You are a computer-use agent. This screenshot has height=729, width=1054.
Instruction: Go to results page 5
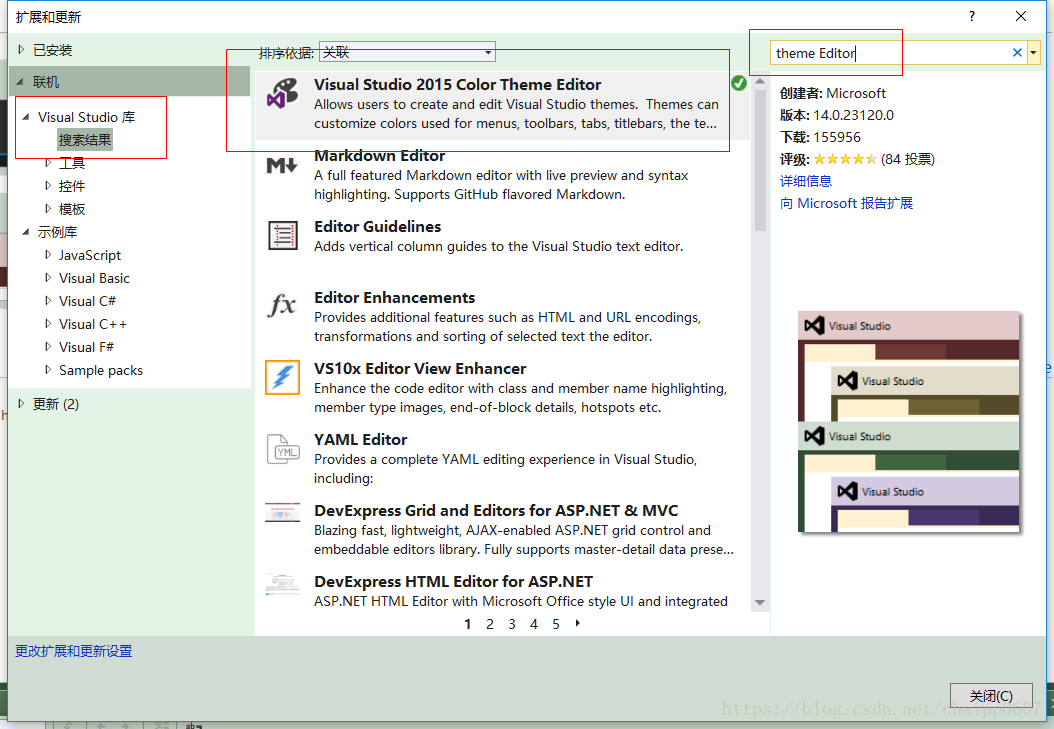pos(556,624)
